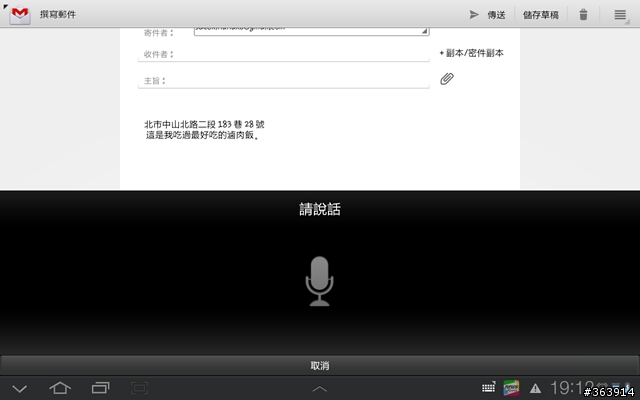Tap the microphone icon to speak
640x400 pixels.
click(320, 281)
